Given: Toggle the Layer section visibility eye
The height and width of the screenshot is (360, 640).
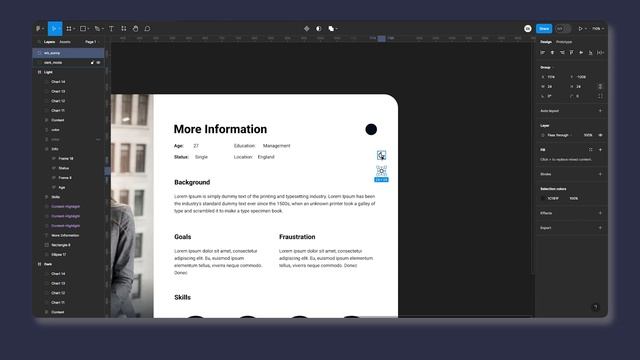Looking at the screenshot, I should point(600,135).
